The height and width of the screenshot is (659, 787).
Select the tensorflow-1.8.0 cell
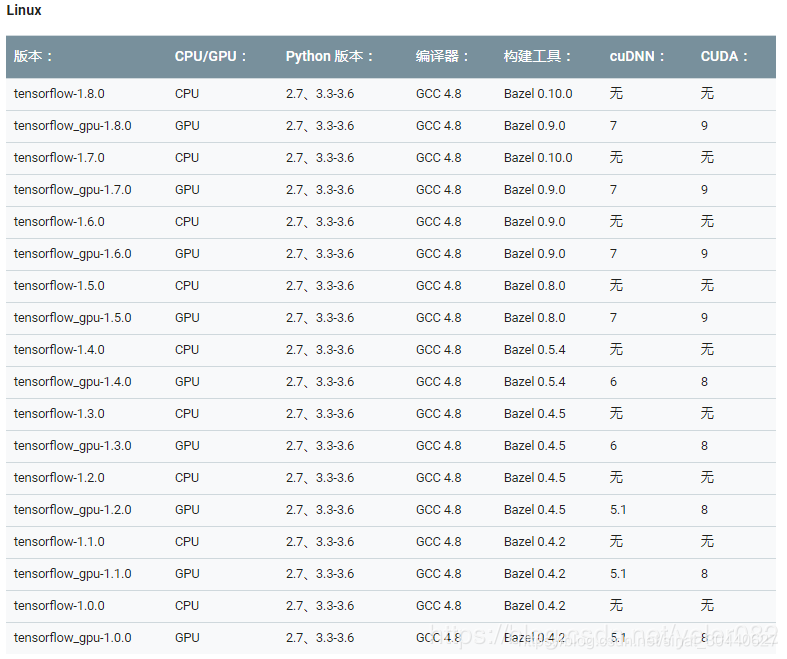coord(59,94)
